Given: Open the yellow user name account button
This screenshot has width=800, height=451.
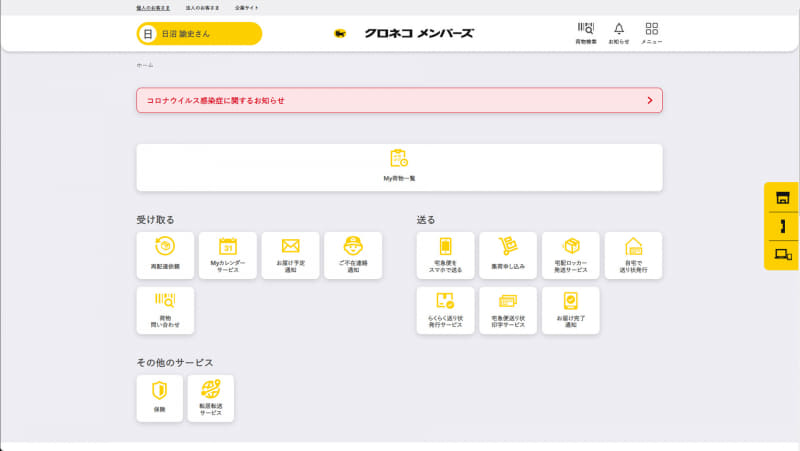Looking at the screenshot, I should [x=199, y=34].
